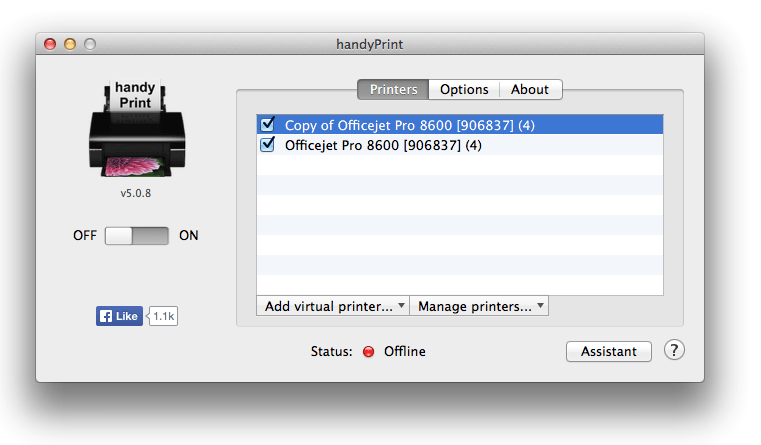The image size is (761, 445).
Task: Uncheck the Officejet Pro 8600 [906837] checkbox
Action: point(267,145)
